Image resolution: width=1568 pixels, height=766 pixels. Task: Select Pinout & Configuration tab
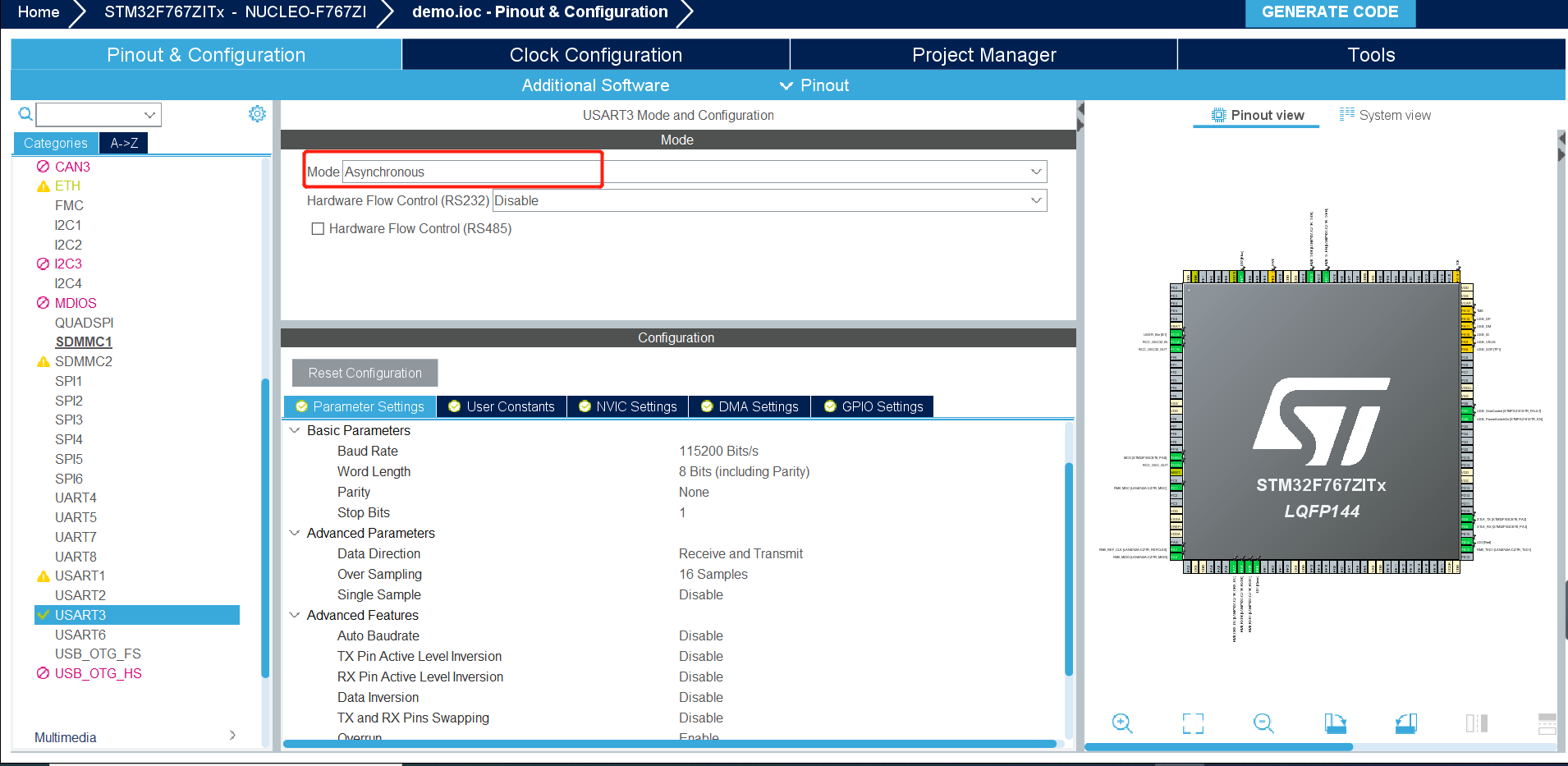206,55
